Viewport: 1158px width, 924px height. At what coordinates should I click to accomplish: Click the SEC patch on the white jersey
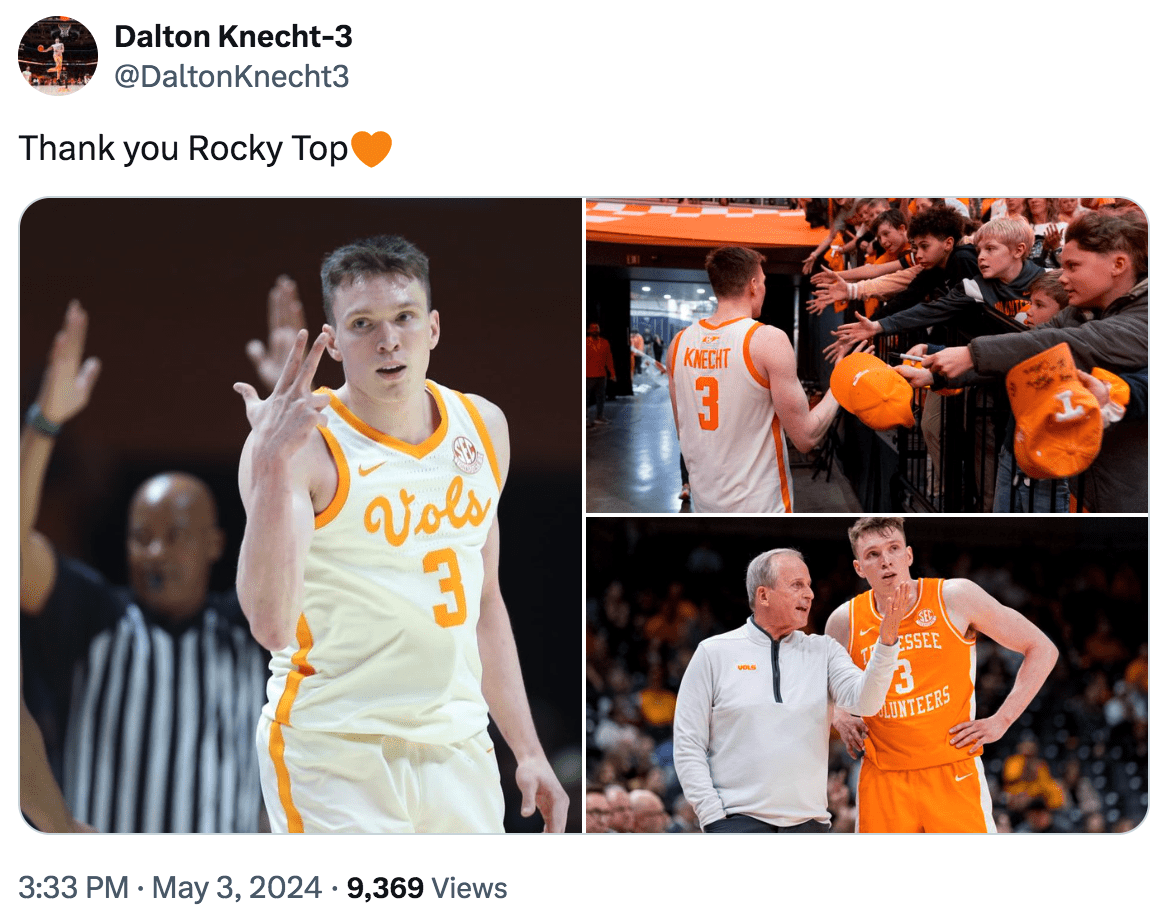coord(467,454)
